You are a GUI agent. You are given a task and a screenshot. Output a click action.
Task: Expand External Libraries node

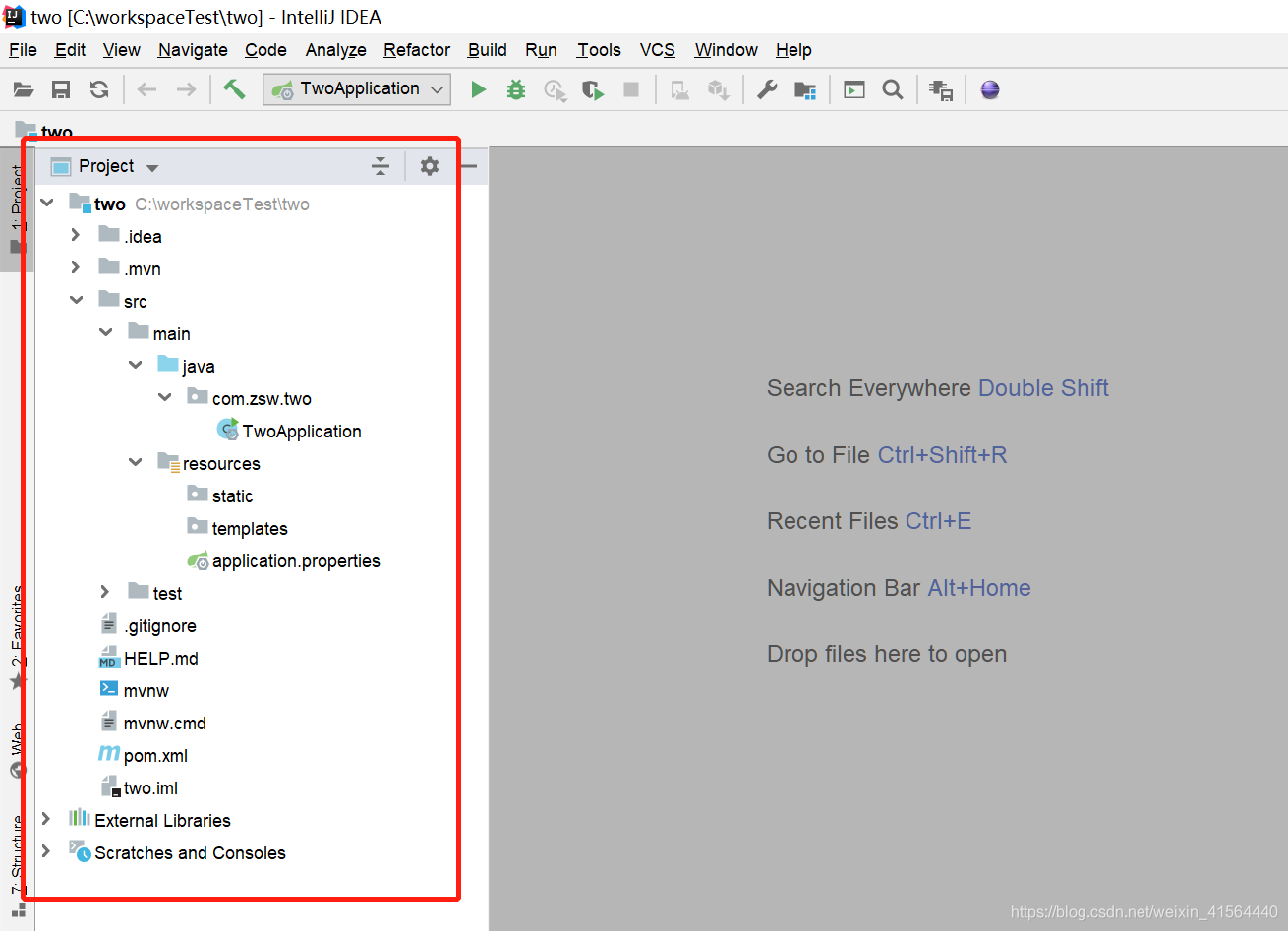pos(46,819)
